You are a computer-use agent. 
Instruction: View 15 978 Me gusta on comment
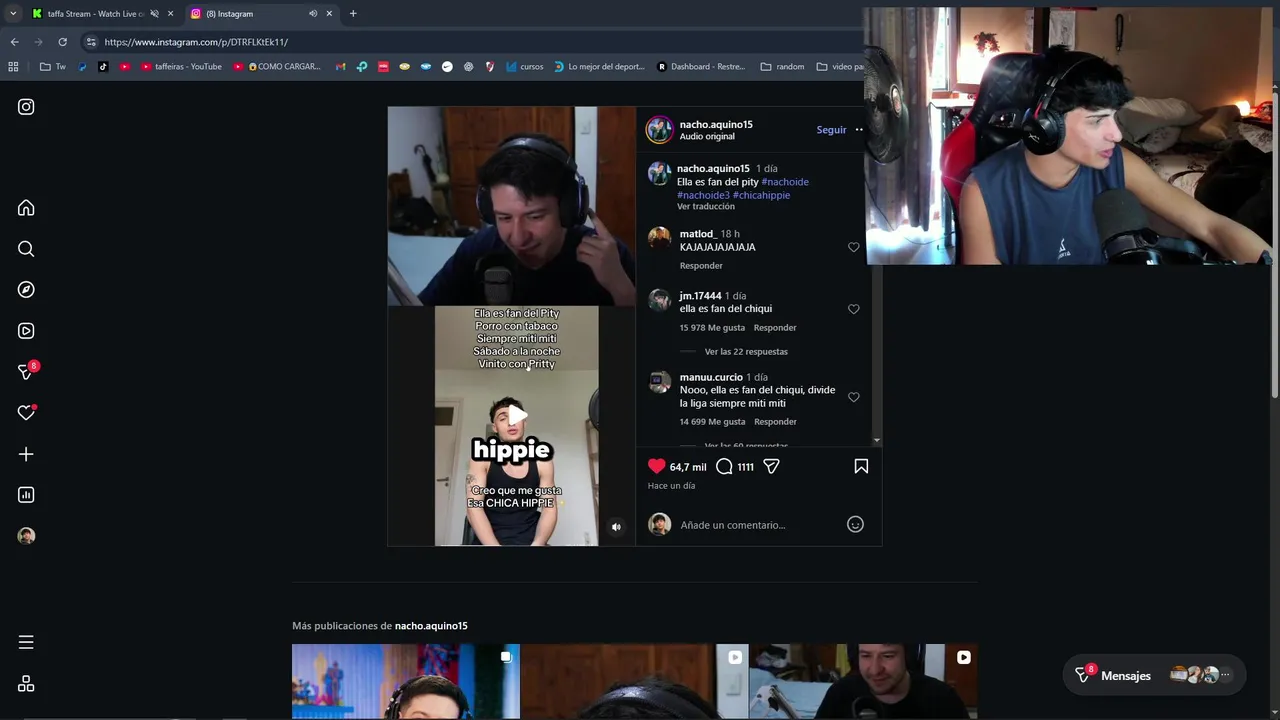[x=712, y=328]
